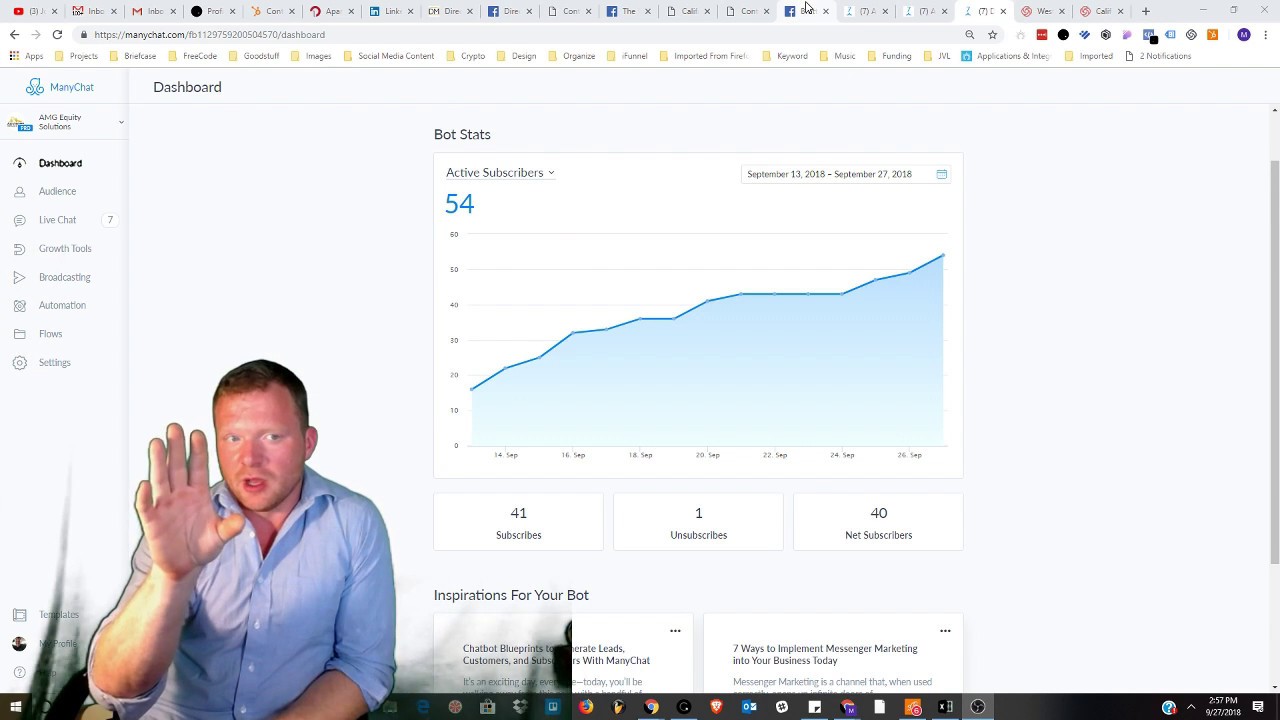Viewport: 1280px width, 720px height.
Task: Open options menu on 7 Ways card
Action: pyautogui.click(x=945, y=631)
